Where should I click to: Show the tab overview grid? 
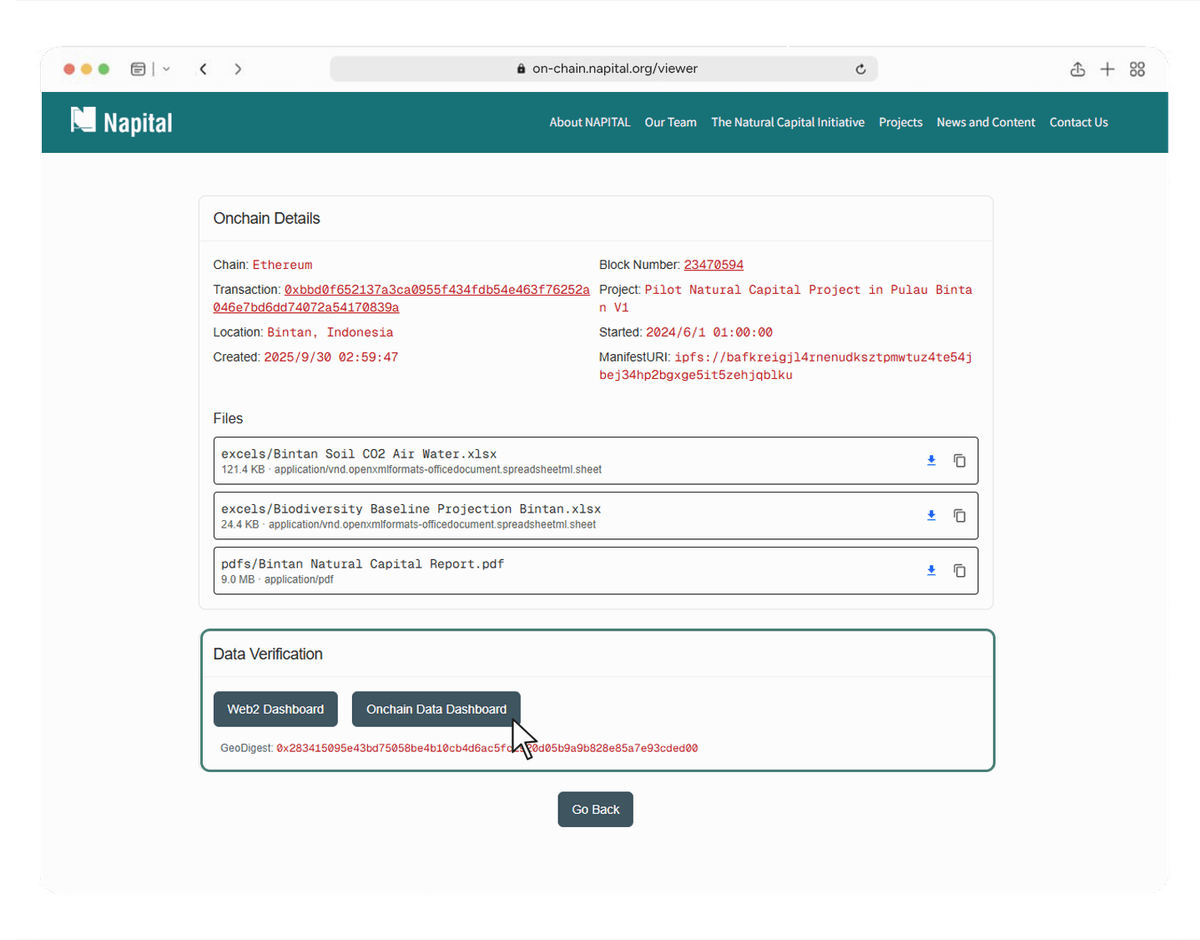(1137, 69)
